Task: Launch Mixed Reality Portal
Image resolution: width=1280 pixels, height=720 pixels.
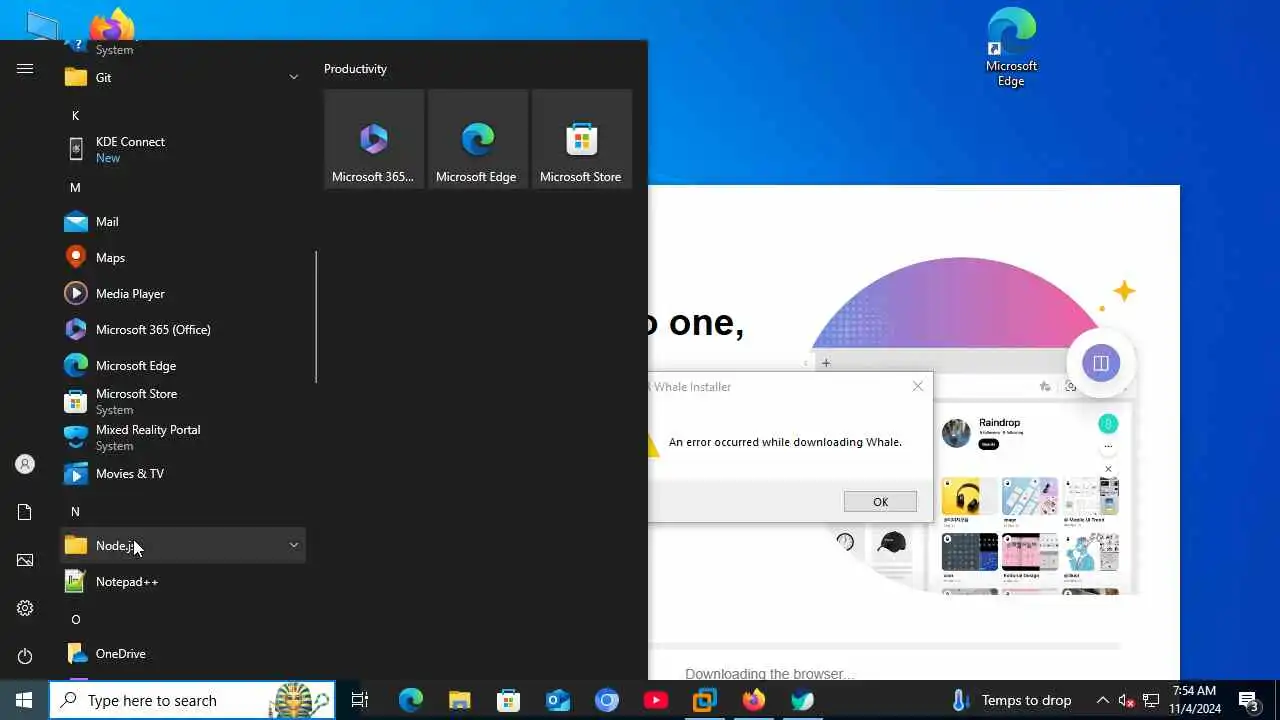Action: coord(183,437)
